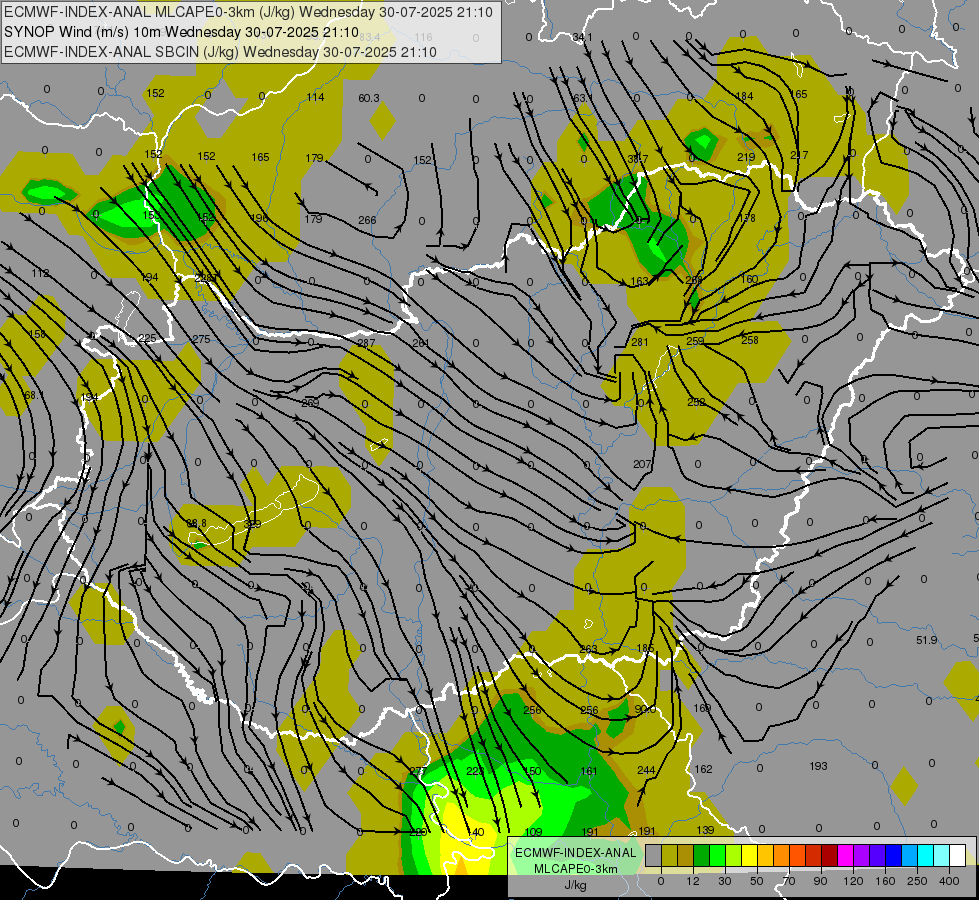Image resolution: width=979 pixels, height=900 pixels.
Task: Click the map value '63.1'
Action: [583, 98]
